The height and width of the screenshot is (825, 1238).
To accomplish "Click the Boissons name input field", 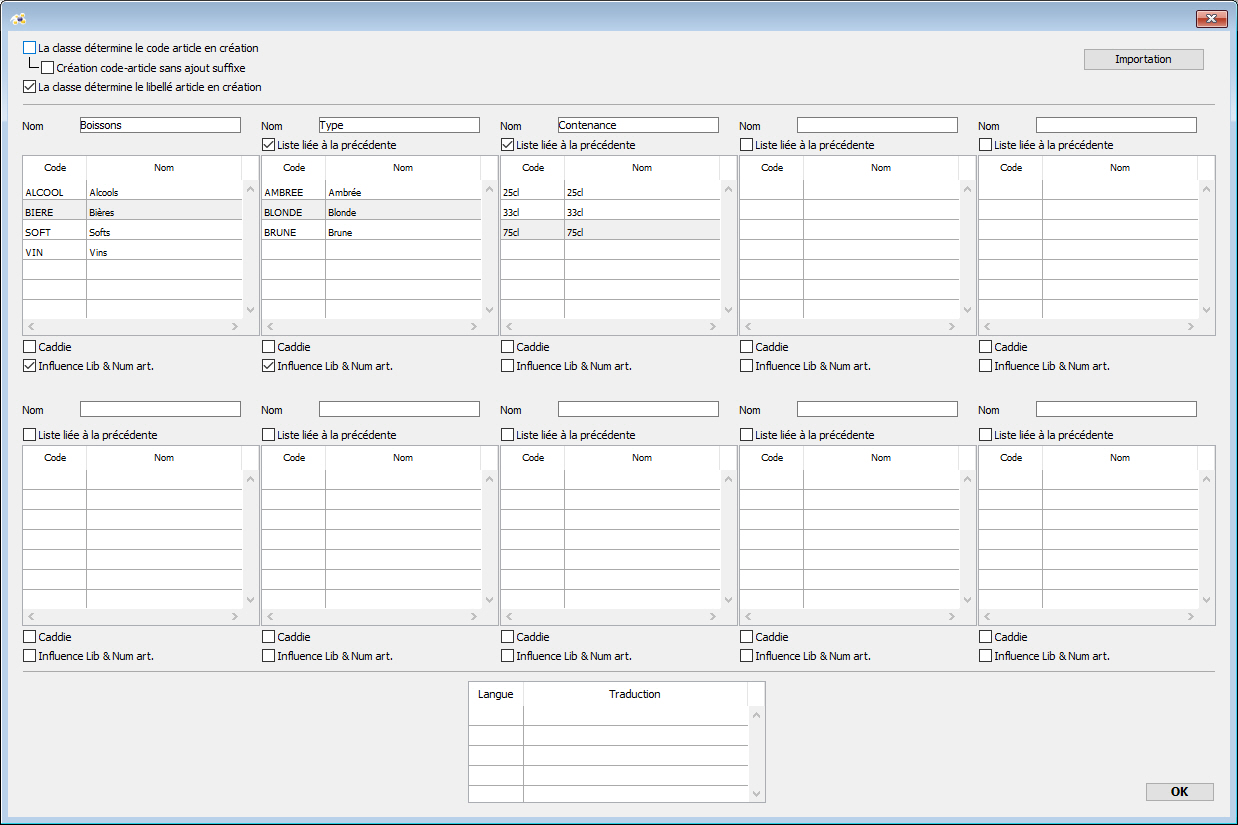I will tap(160, 125).
